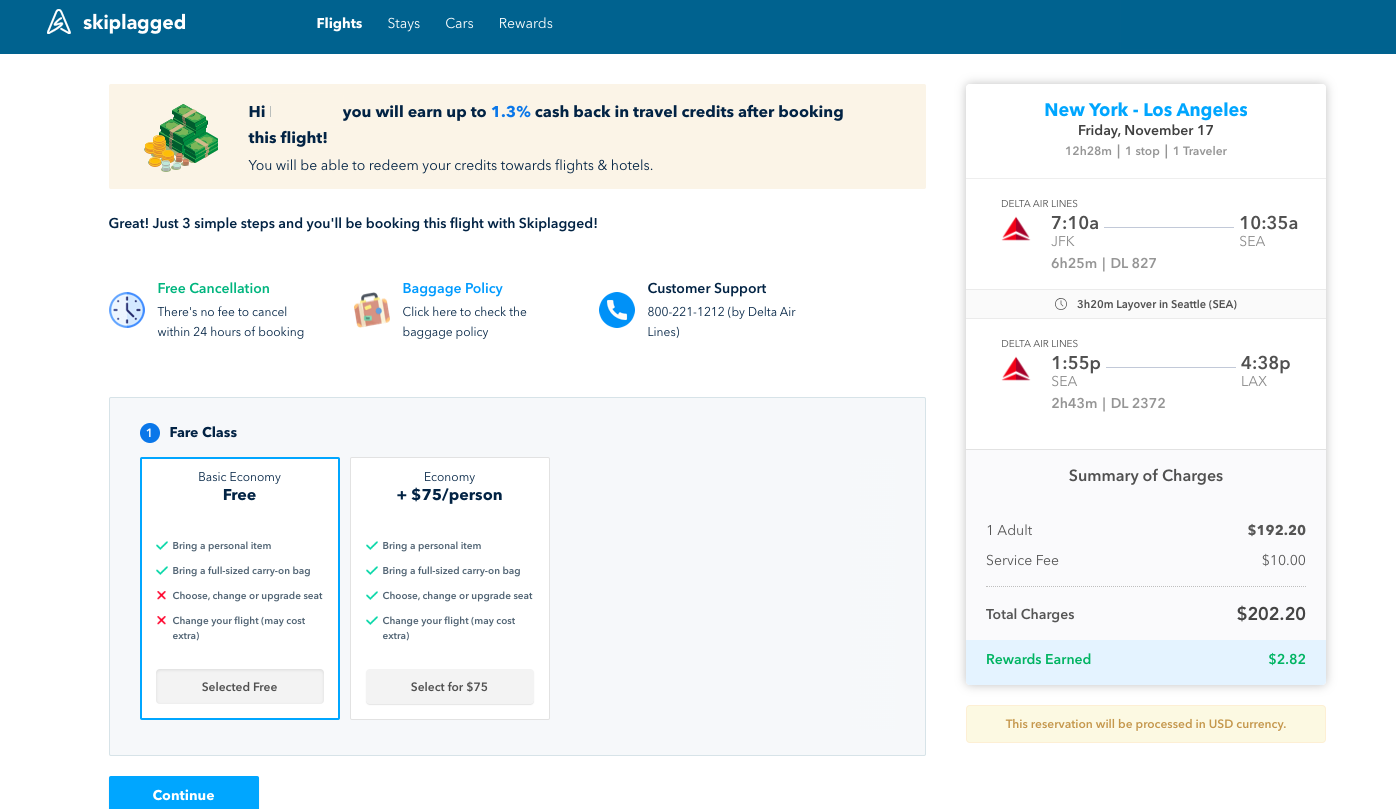Click the step 1 Fare Class badge
This screenshot has width=1396, height=809.
pyautogui.click(x=150, y=433)
